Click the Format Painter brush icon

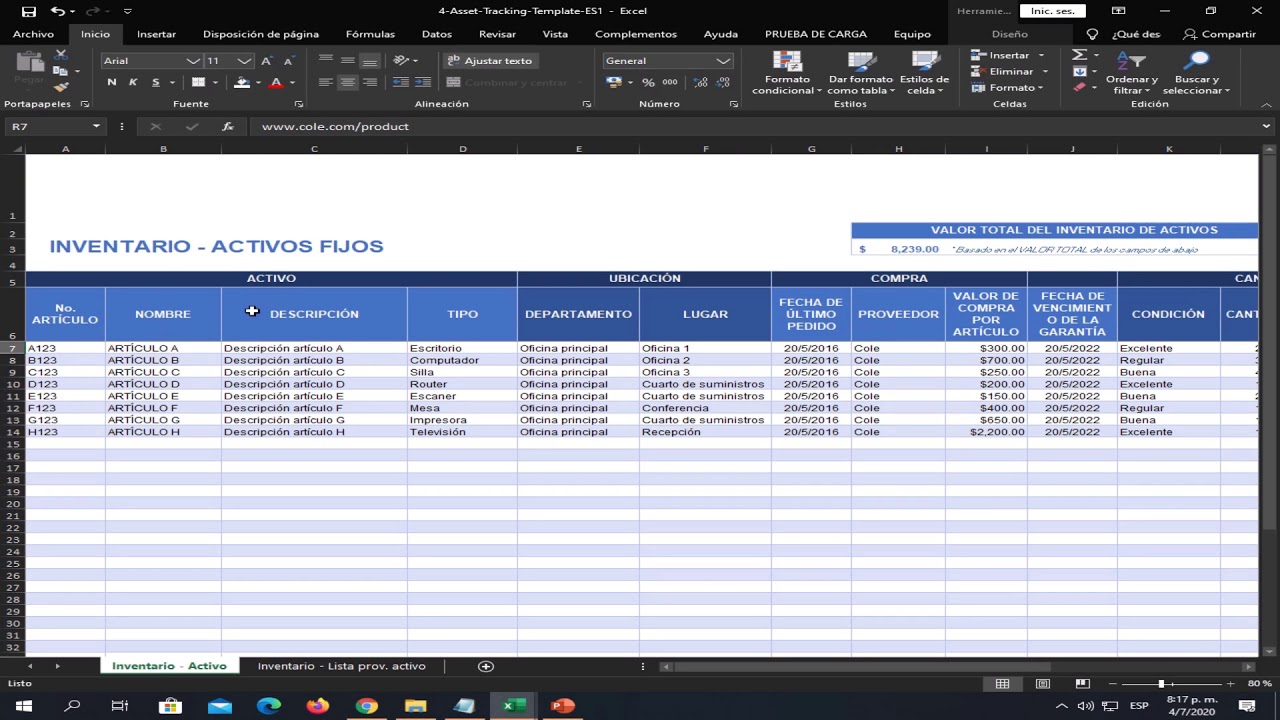[x=61, y=88]
